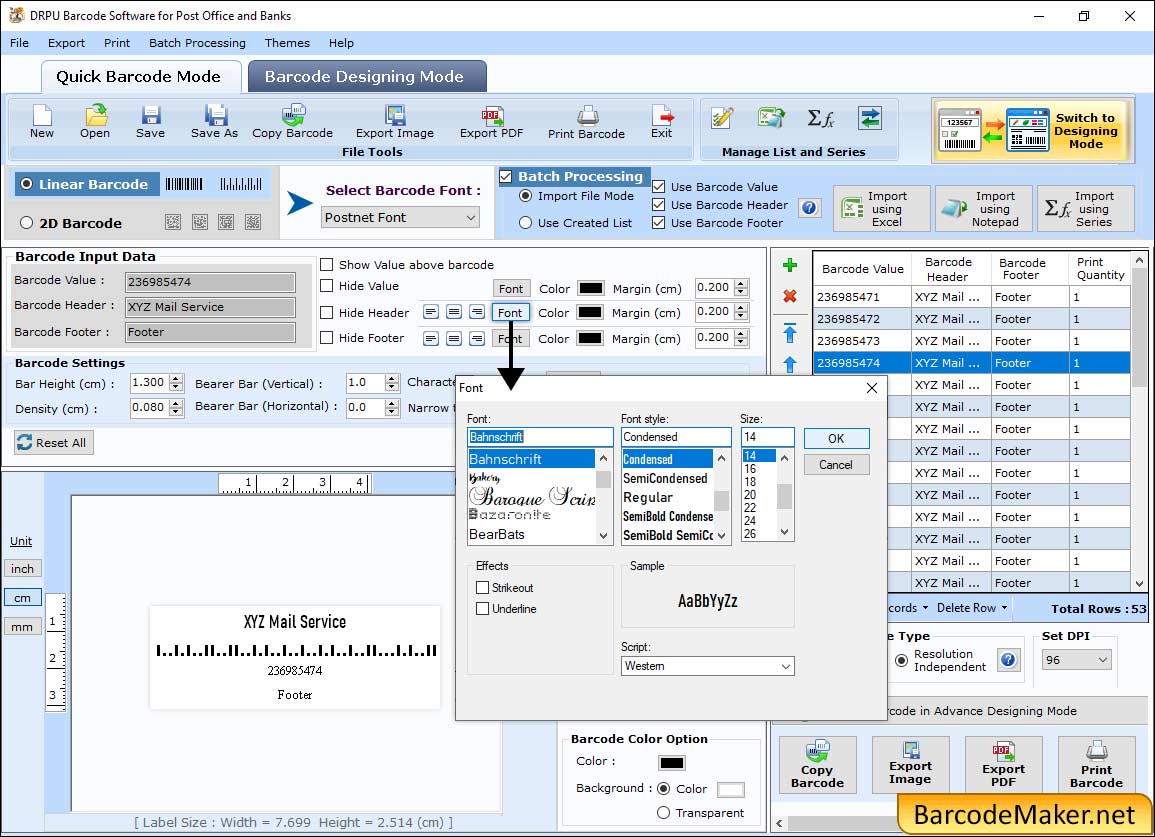Toggle the Batch Processing checkbox
Screen dimensions: 1155x837
506,176
